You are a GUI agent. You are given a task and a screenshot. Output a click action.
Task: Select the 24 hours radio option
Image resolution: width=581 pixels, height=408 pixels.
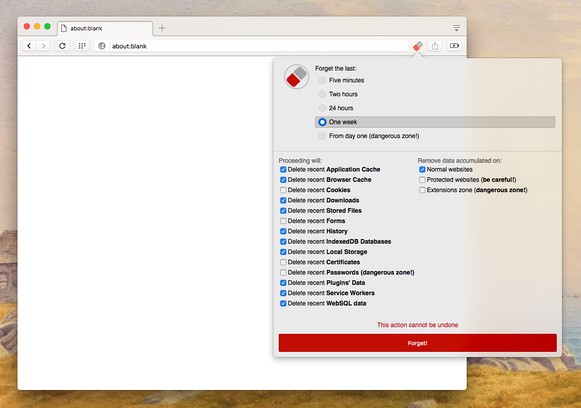322,108
